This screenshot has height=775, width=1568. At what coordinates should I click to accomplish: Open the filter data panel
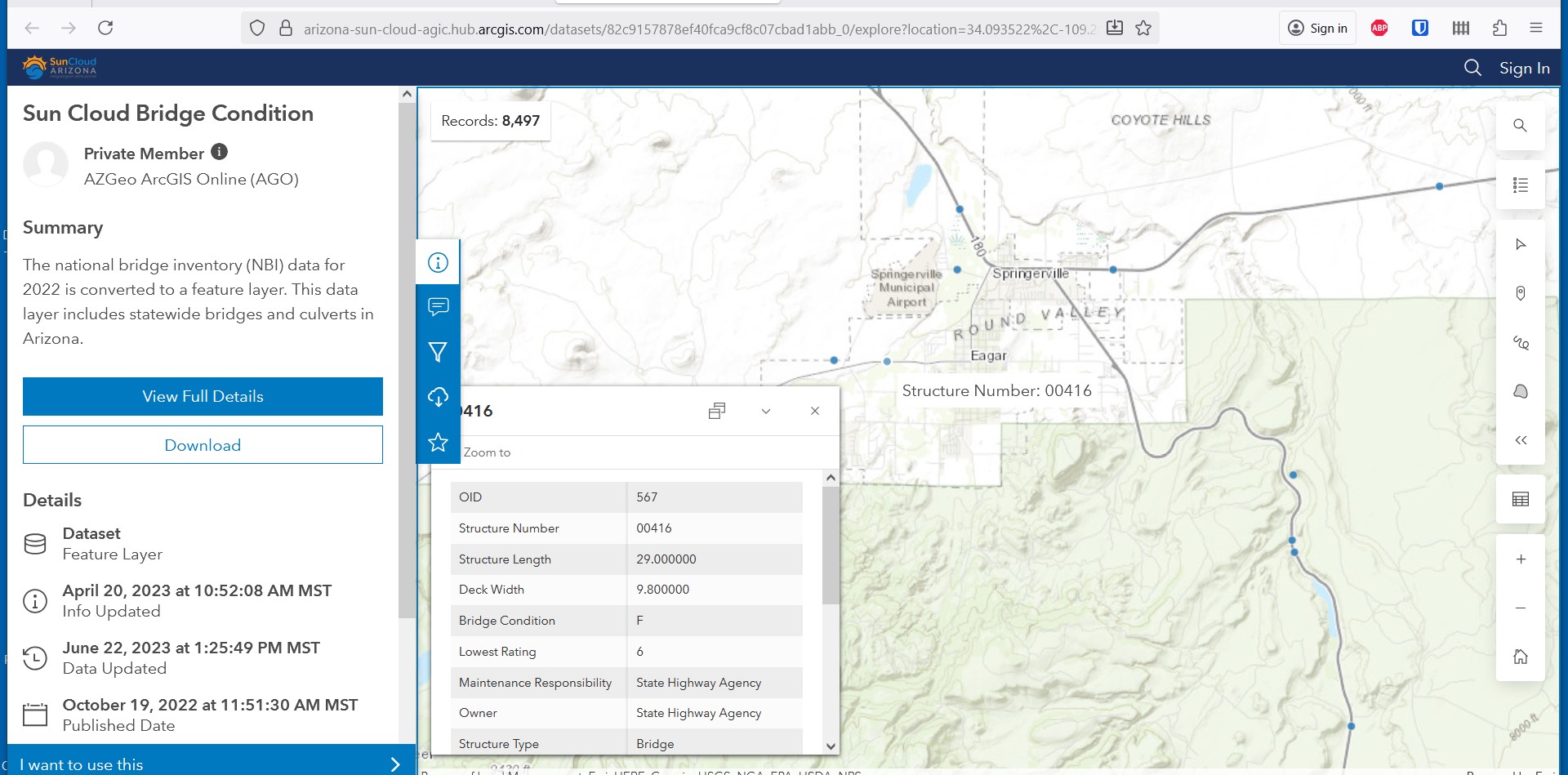coord(438,352)
